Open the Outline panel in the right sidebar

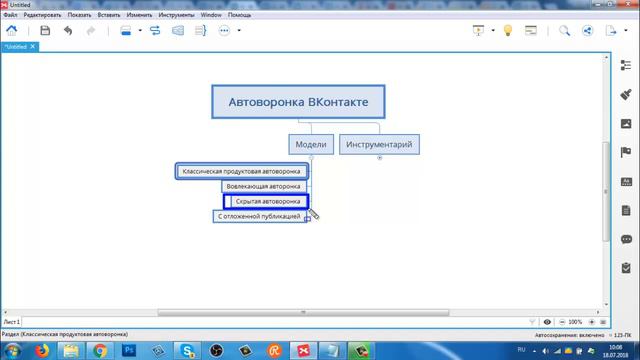point(626,65)
